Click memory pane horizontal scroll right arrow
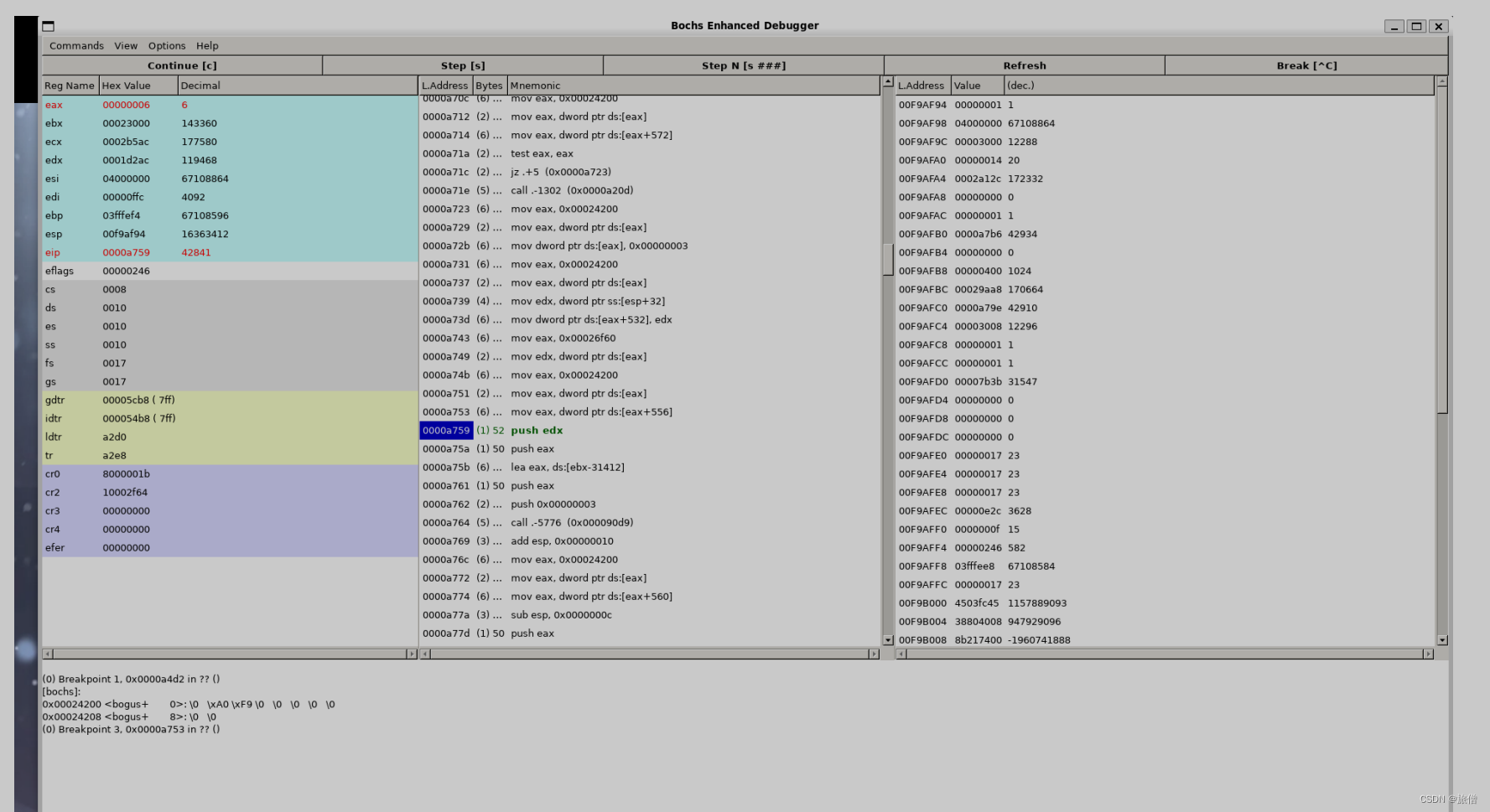Screen dimensions: 1490x812 [x=1428, y=654]
